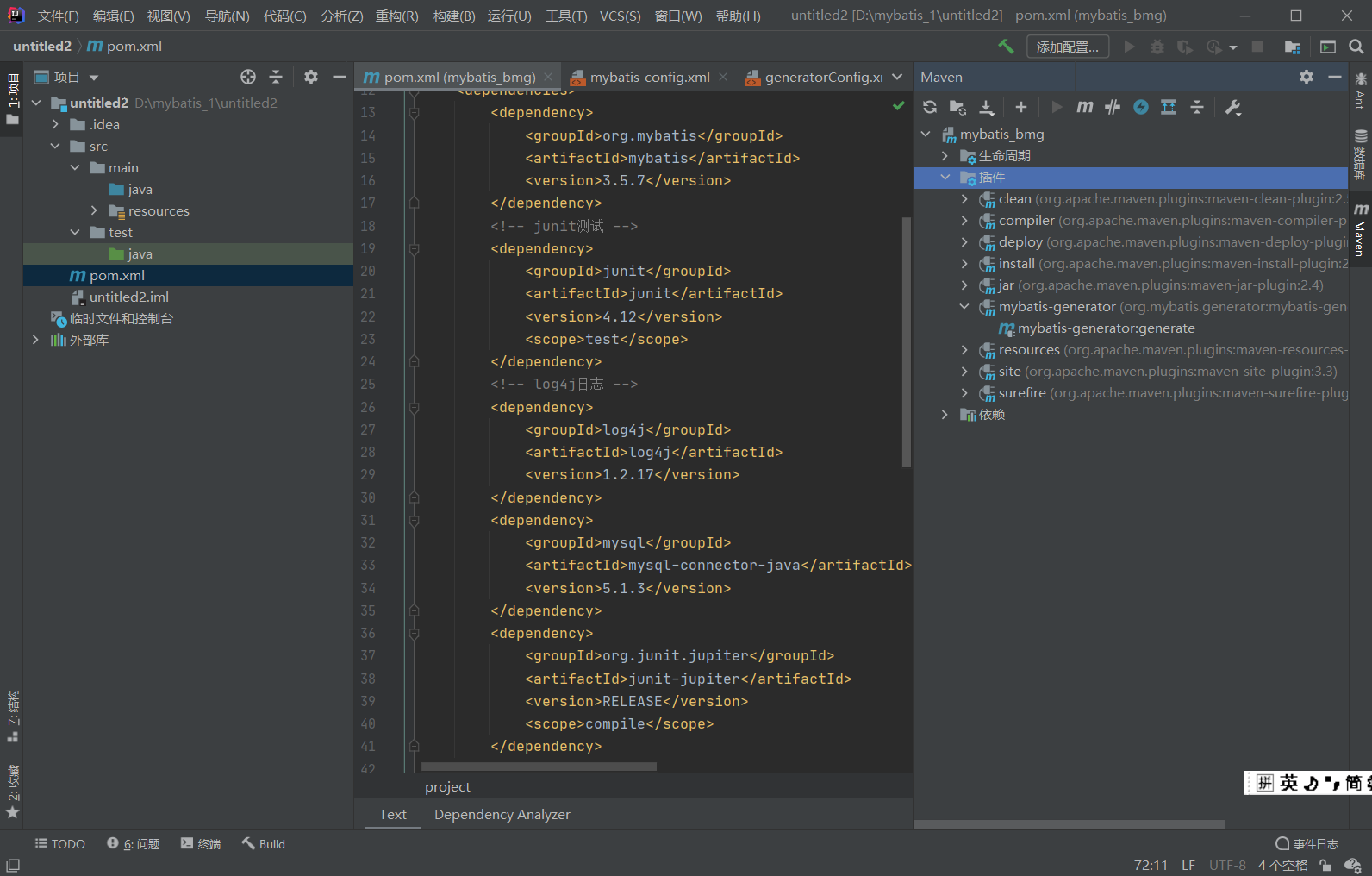Click the locate file crosshair icon in Project panel

point(248,77)
